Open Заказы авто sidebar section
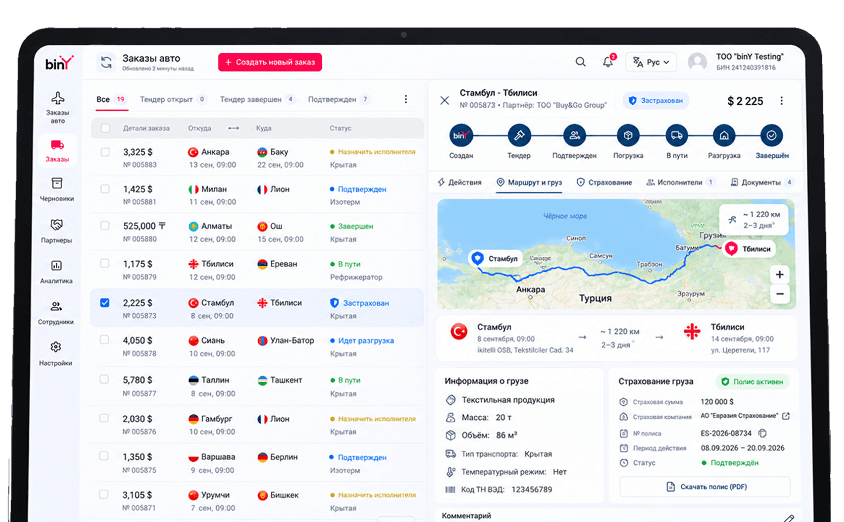 tap(58, 108)
